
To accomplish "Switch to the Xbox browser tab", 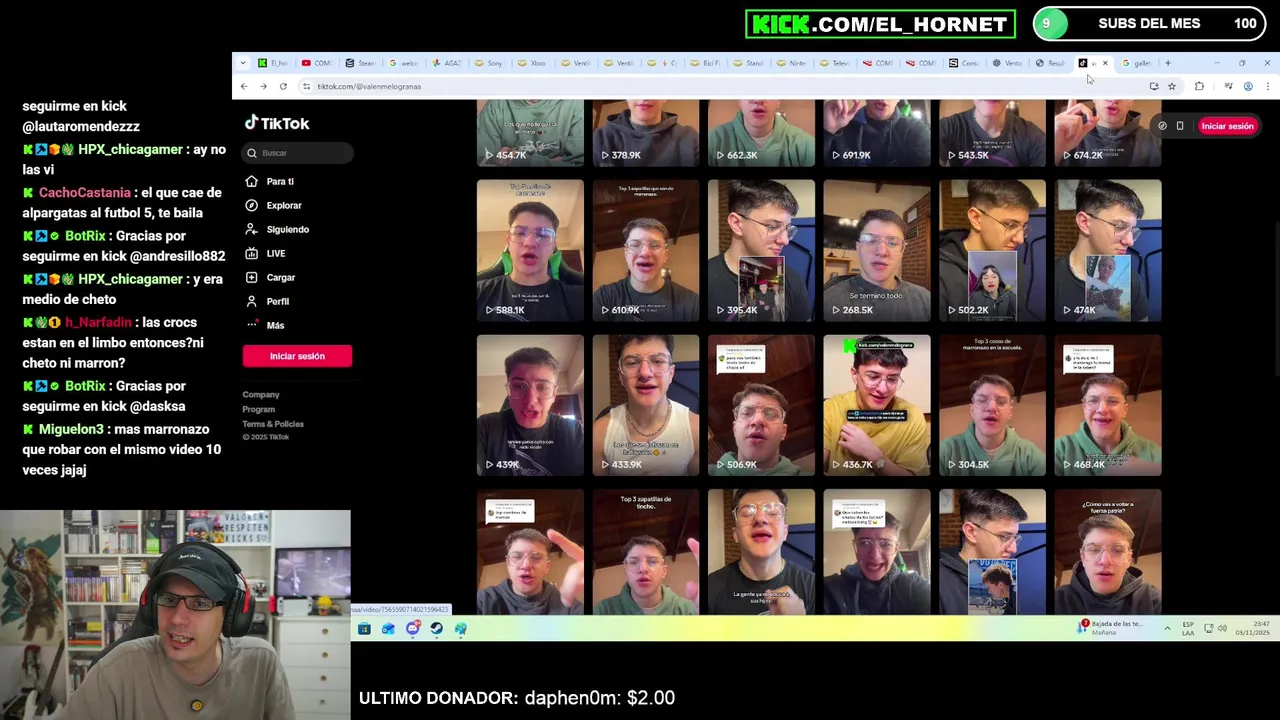I will pos(532,63).
